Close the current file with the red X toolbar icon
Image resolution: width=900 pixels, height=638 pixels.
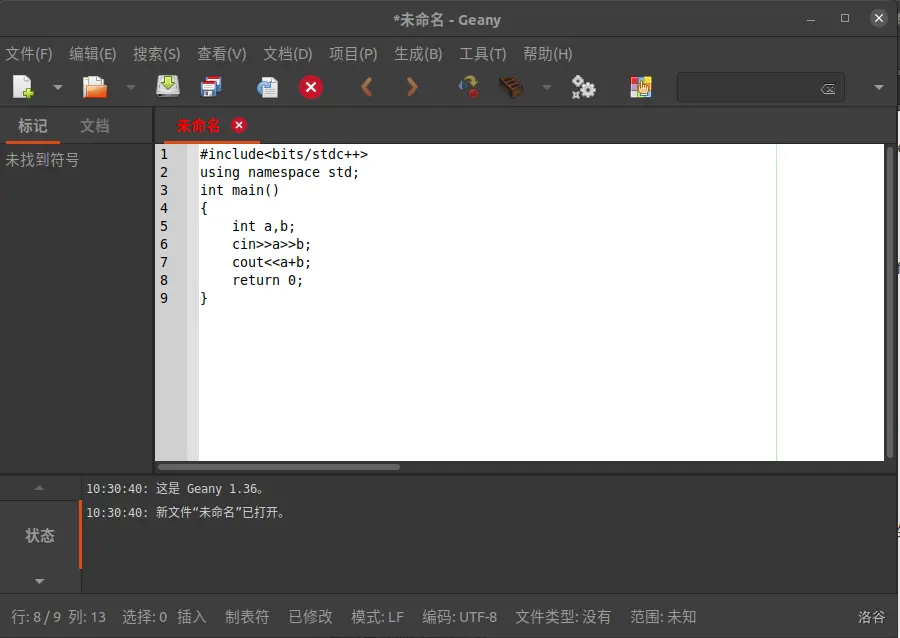pos(311,88)
